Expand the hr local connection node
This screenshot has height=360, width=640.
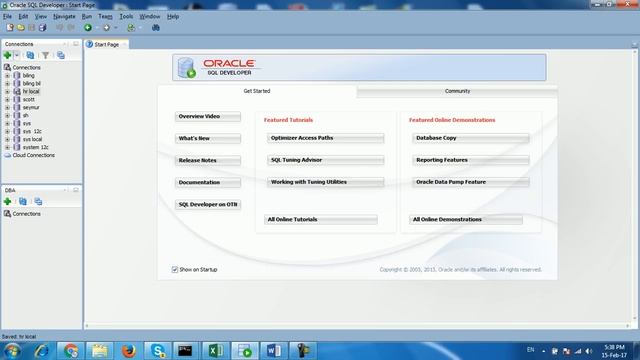point(7,91)
